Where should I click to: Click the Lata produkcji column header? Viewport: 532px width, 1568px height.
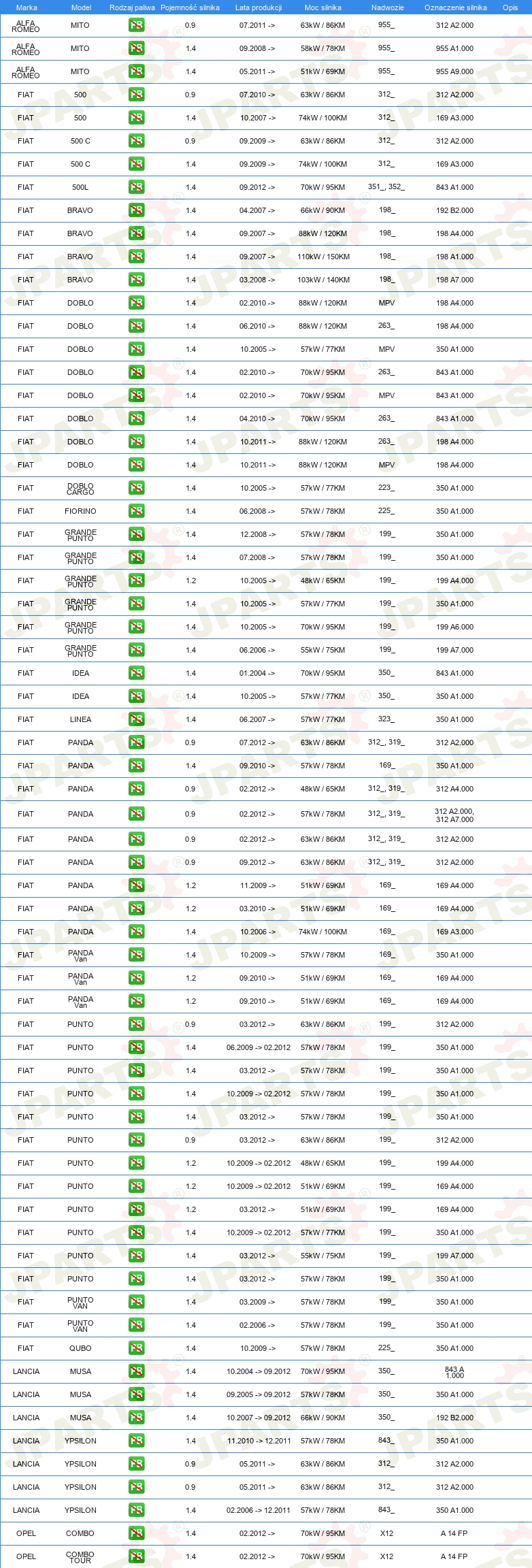tap(259, 7)
